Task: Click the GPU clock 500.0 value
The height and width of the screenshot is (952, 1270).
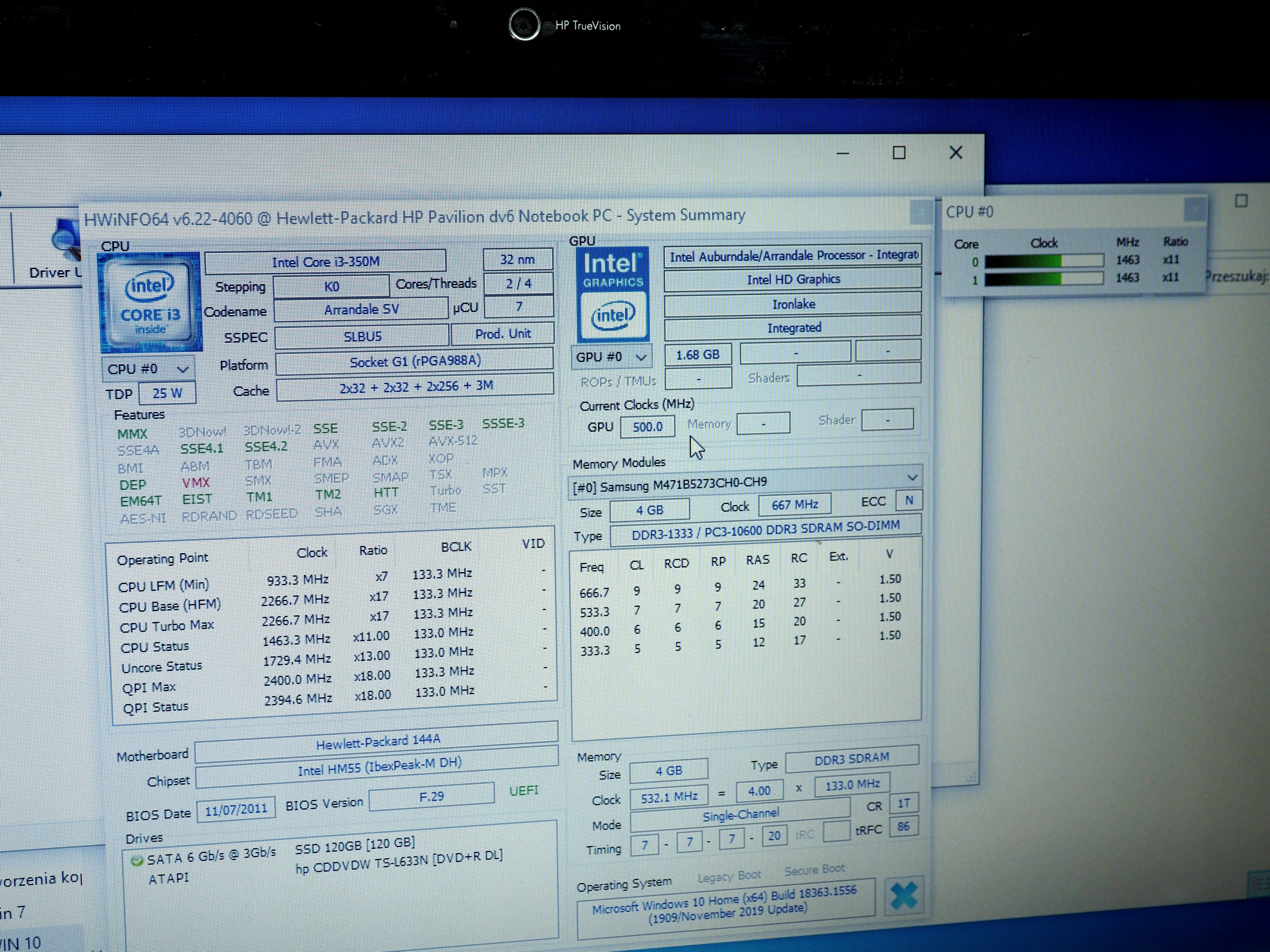Action: click(647, 427)
